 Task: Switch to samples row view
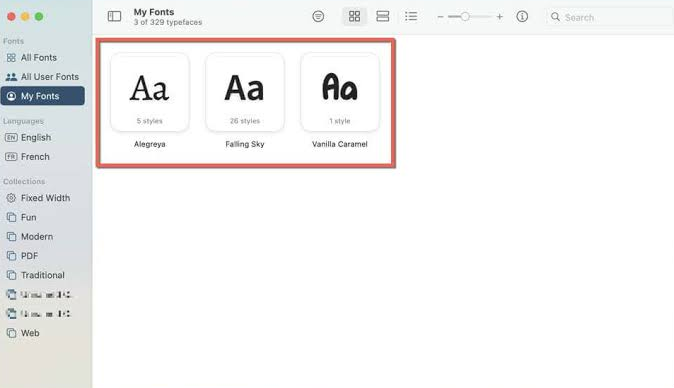(383, 16)
